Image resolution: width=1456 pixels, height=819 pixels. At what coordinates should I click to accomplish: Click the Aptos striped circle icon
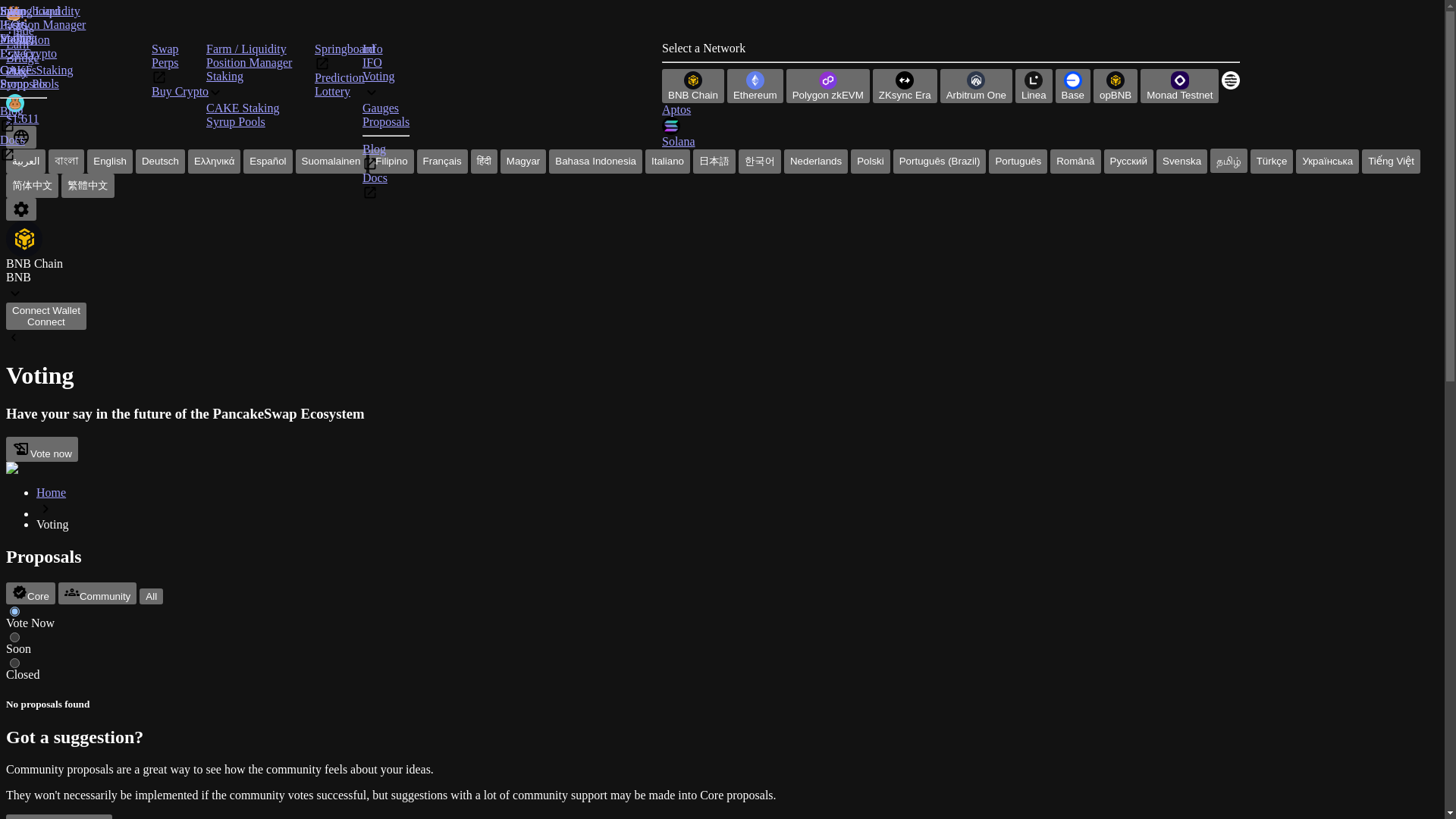[x=1230, y=80]
